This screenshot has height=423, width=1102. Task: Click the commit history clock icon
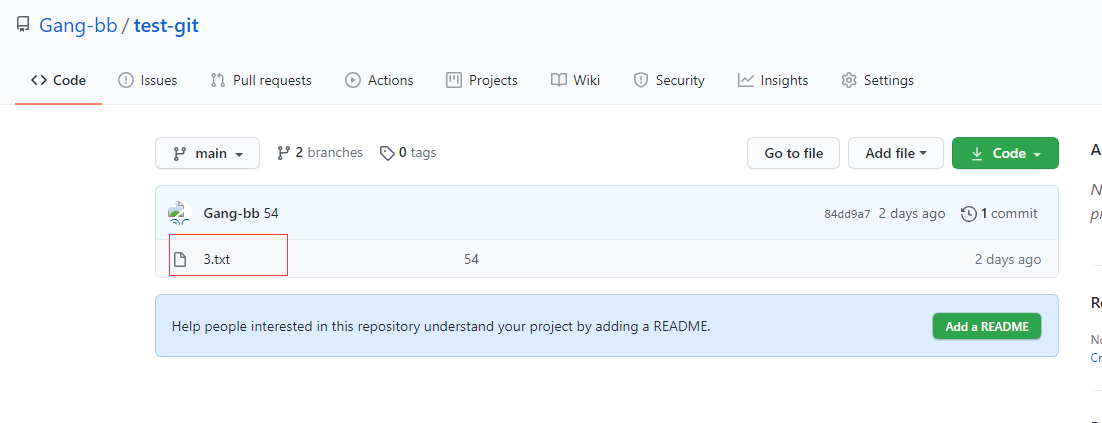968,214
